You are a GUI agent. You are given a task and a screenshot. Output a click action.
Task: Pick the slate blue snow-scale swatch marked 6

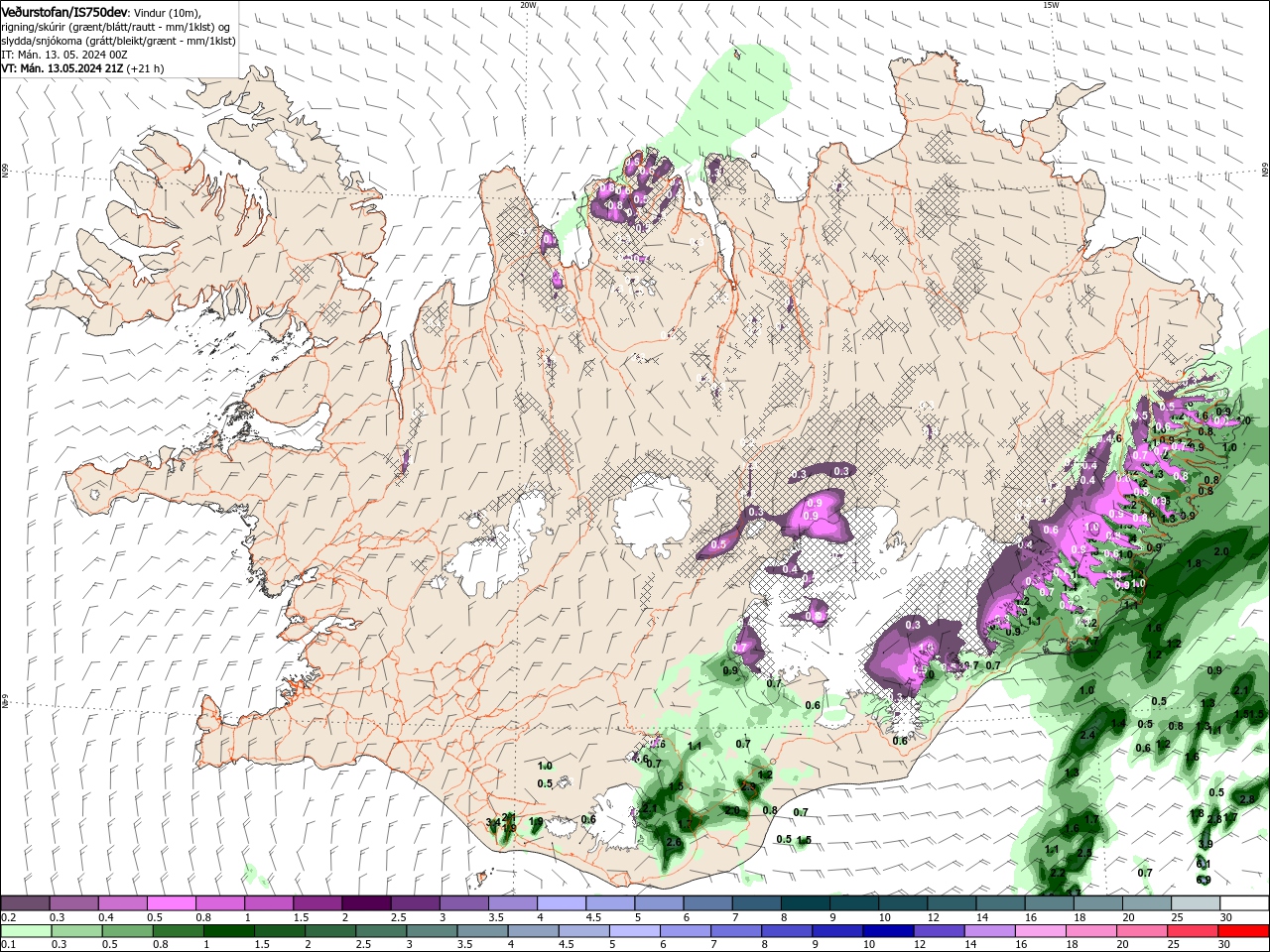pyautogui.click(x=707, y=903)
